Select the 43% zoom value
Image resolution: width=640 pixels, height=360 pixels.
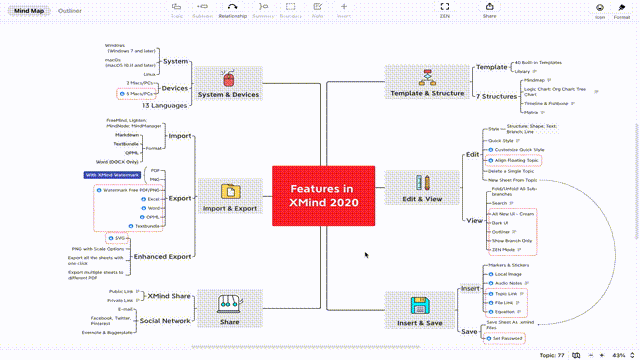pos(619,355)
